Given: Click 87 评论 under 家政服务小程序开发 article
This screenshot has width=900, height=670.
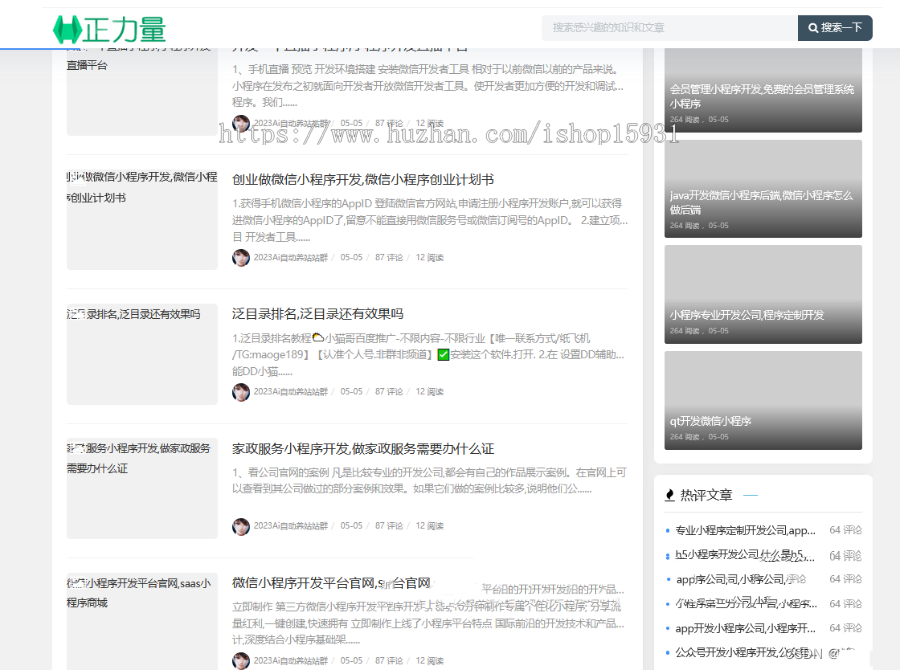Looking at the screenshot, I should tap(389, 526).
